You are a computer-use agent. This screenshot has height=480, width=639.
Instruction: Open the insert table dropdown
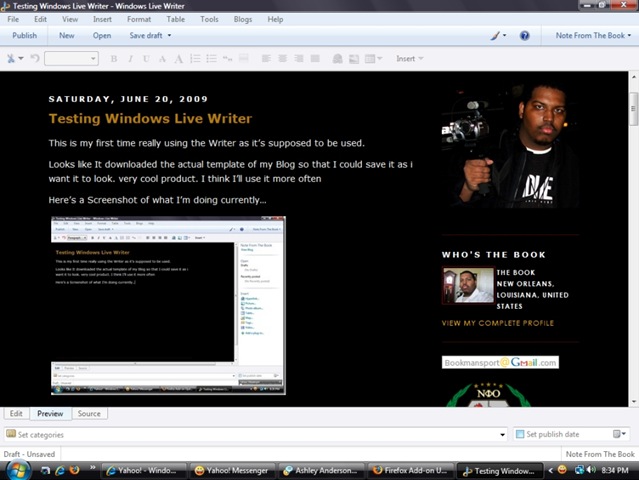(373, 59)
